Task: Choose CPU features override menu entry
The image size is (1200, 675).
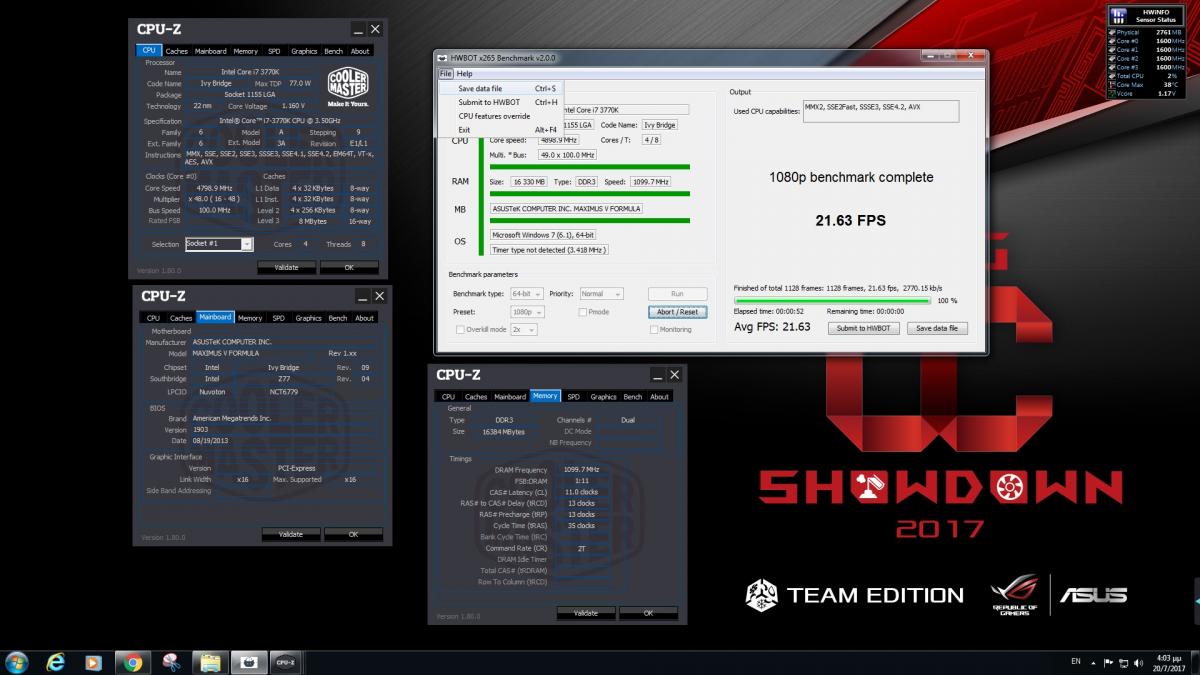Action: point(500,116)
